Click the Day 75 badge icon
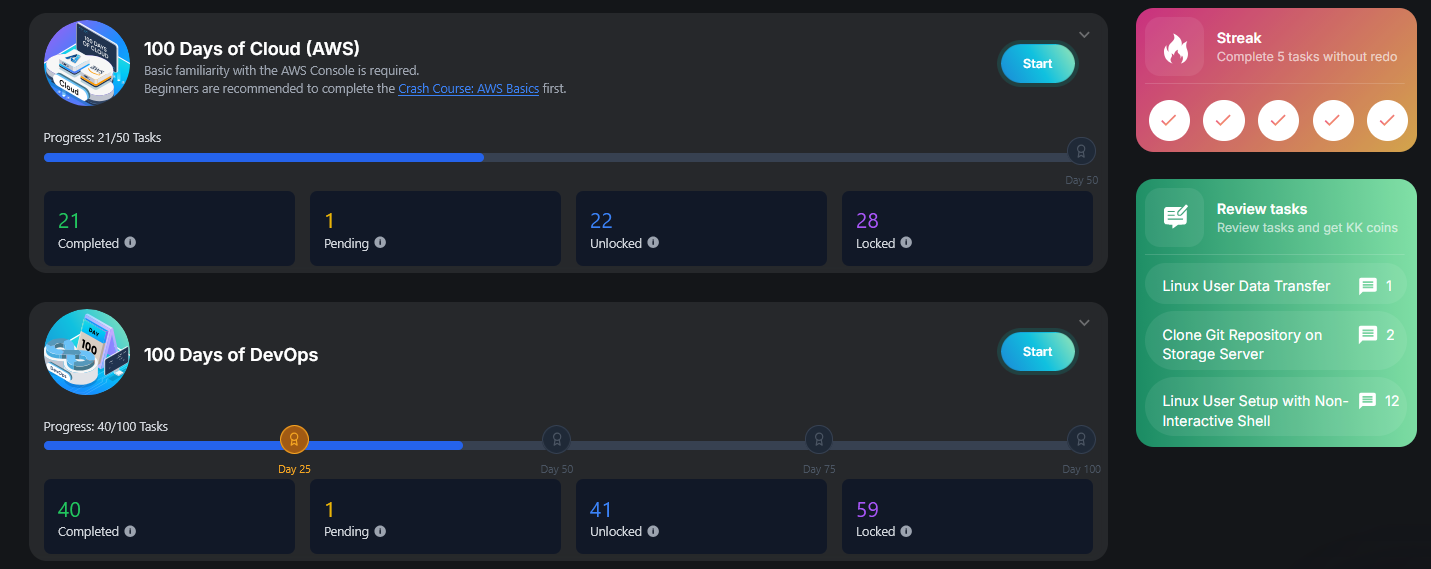Image resolution: width=1431 pixels, height=569 pixels. (x=819, y=439)
